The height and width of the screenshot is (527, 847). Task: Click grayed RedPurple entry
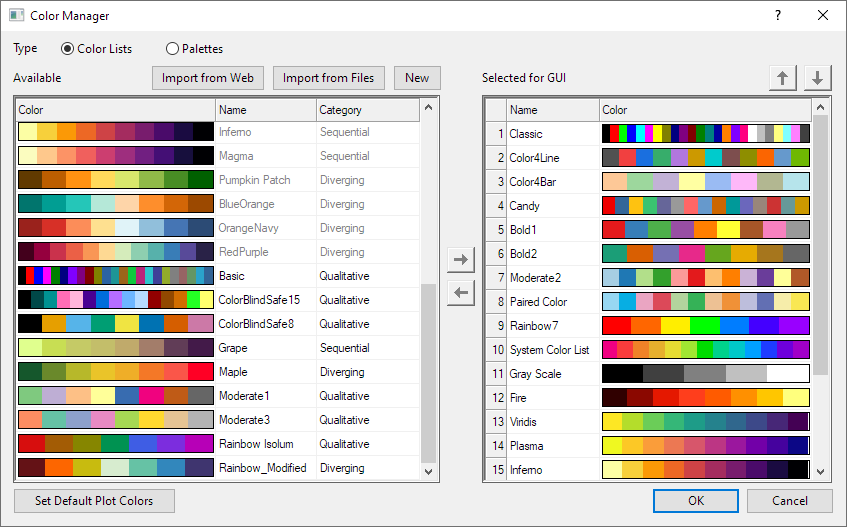[244, 252]
